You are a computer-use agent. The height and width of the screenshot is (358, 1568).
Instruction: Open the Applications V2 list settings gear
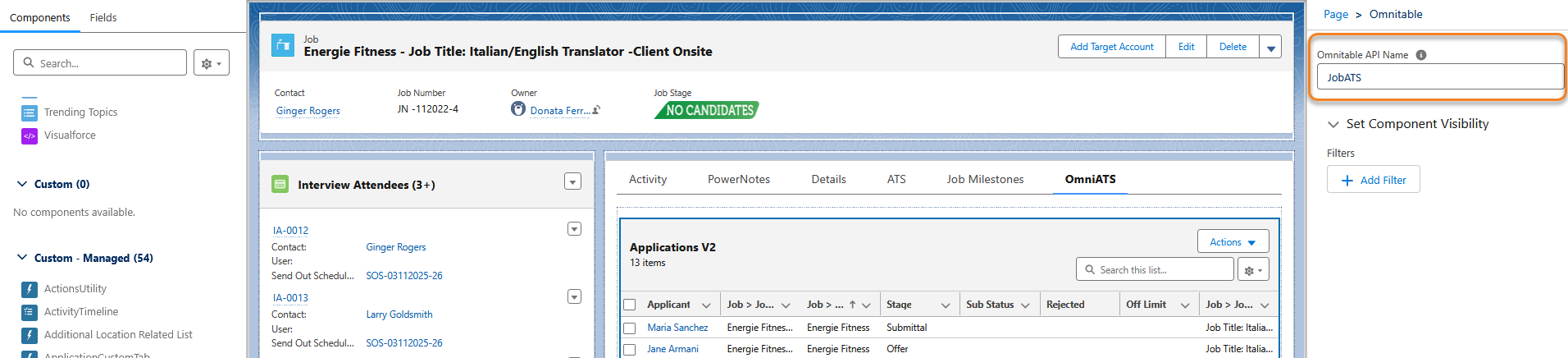tap(1253, 270)
